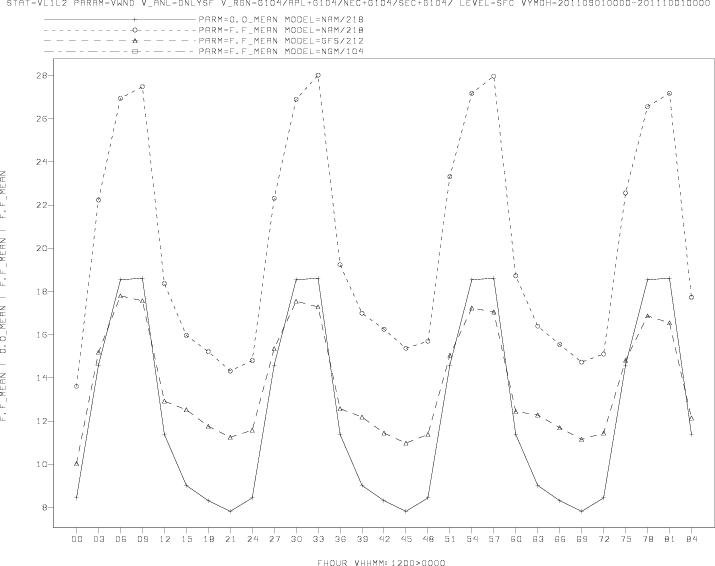The width and height of the screenshot is (715, 566).
Task: Click x-axis tick label 18
Action: pyautogui.click(x=208, y=539)
